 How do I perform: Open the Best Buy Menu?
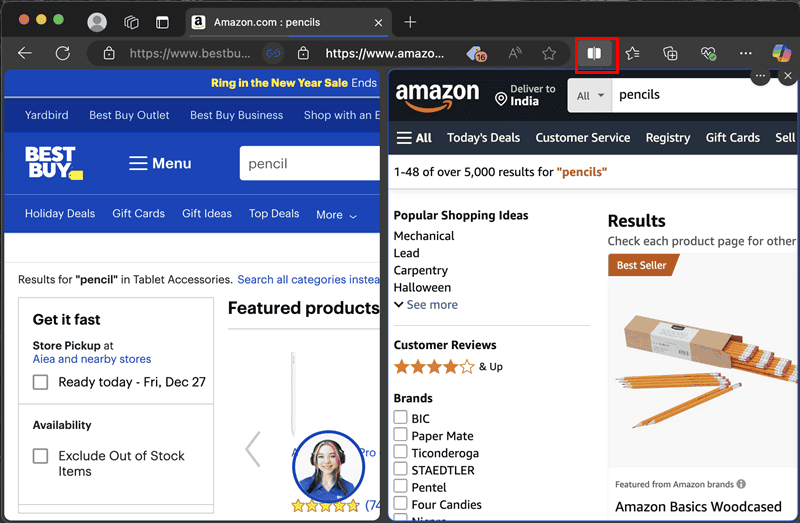click(160, 163)
